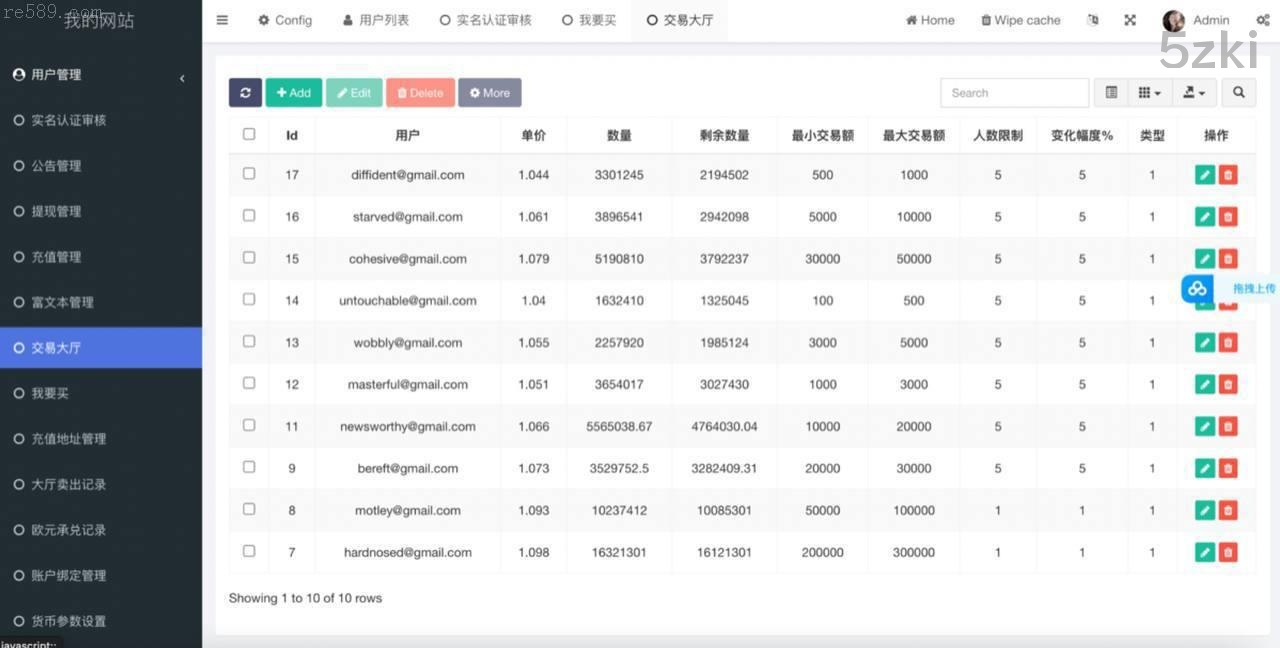Image resolution: width=1280 pixels, height=648 pixels.
Task: Open the language switch icon in the header
Action: click(1092, 20)
